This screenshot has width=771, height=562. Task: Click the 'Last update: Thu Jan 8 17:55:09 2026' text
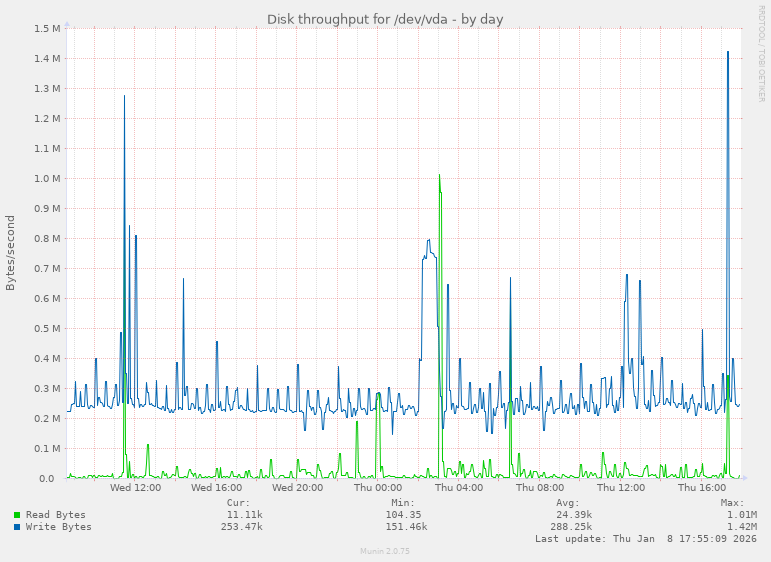(x=646, y=539)
